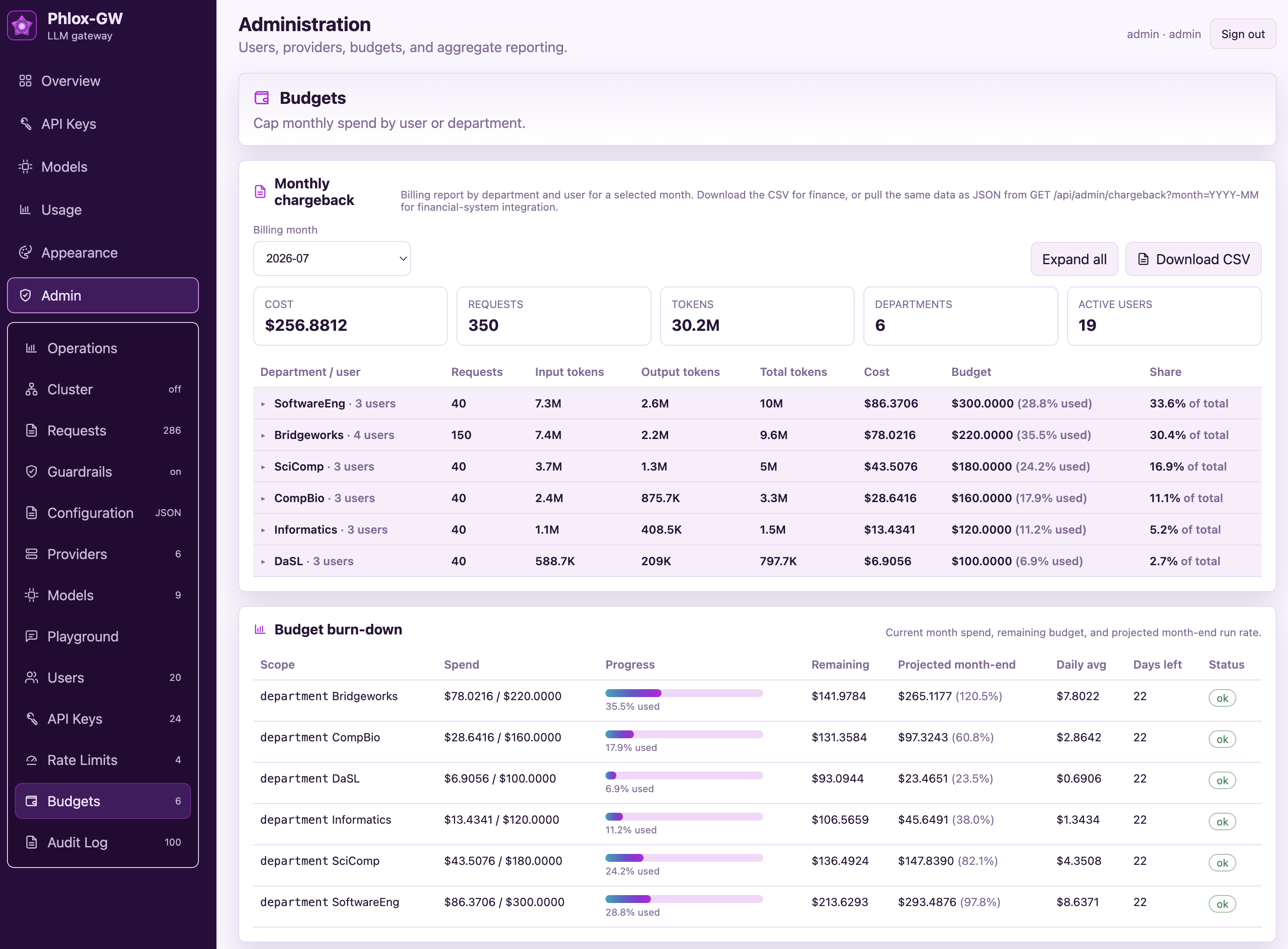This screenshot has width=1288, height=949.
Task: Click the SoftwareEng 28.8% used progress bar
Action: [x=684, y=899]
